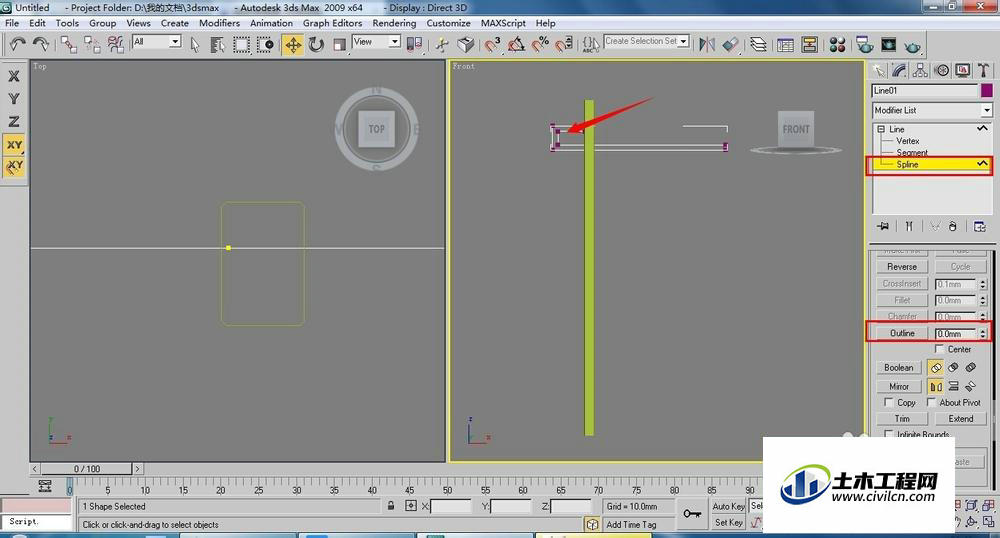Open Schematic View toolbar icon
The width and height of the screenshot is (1000, 538).
point(810,44)
